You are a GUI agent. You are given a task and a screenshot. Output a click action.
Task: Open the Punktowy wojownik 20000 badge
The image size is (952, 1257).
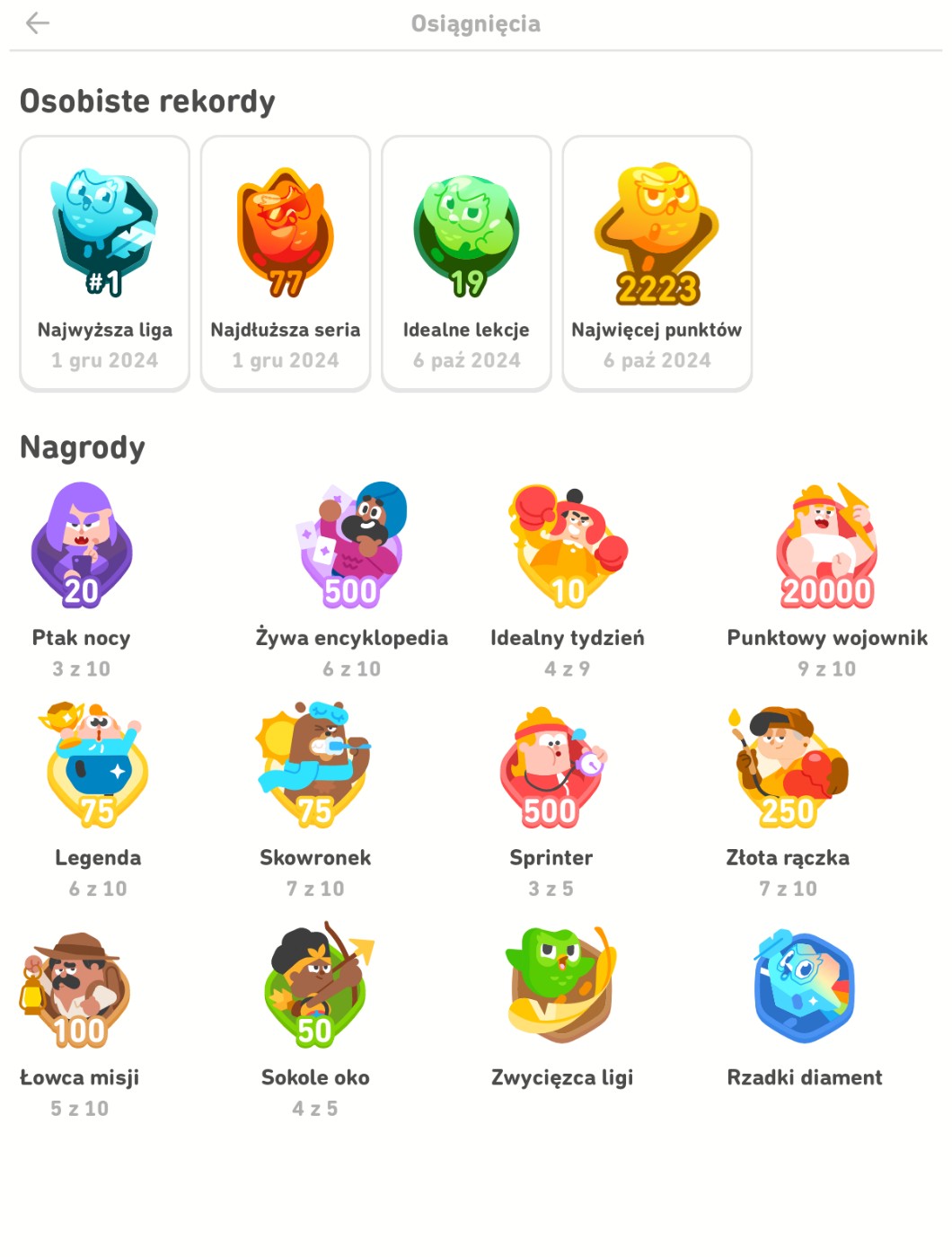pyautogui.click(x=827, y=546)
